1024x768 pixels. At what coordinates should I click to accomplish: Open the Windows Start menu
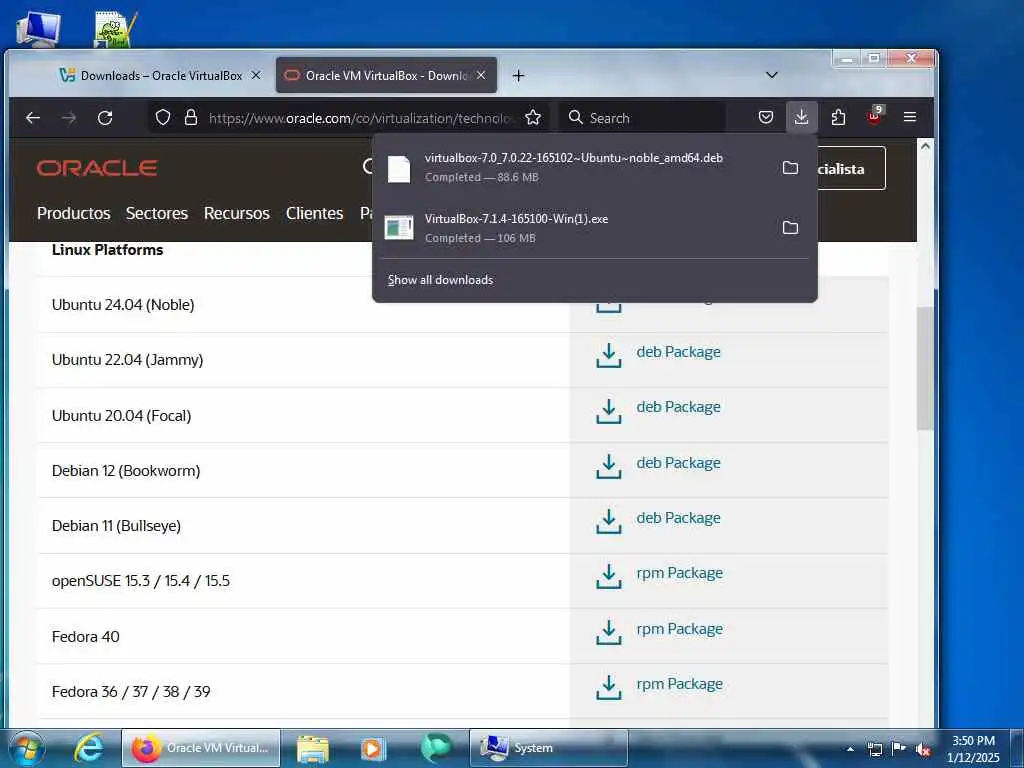pos(26,748)
